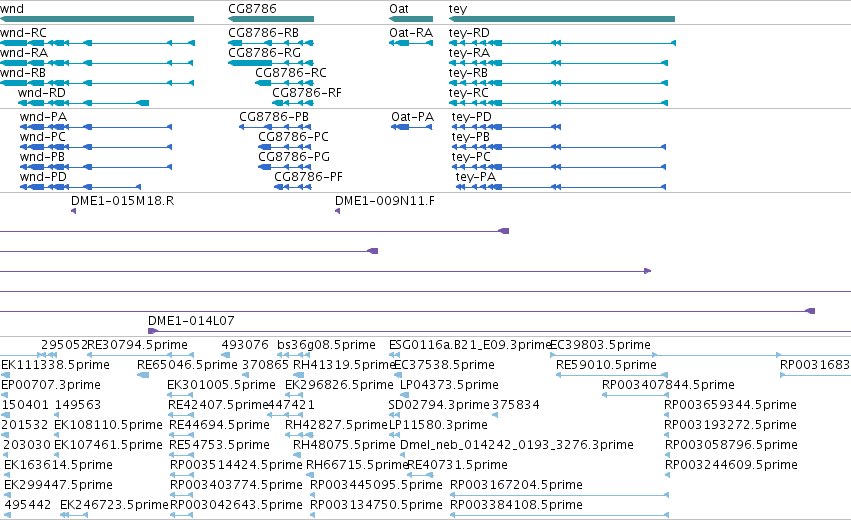The image size is (851, 520).
Task: Select CG8786-RC transcript label
Action: pyautogui.click(x=291, y=73)
